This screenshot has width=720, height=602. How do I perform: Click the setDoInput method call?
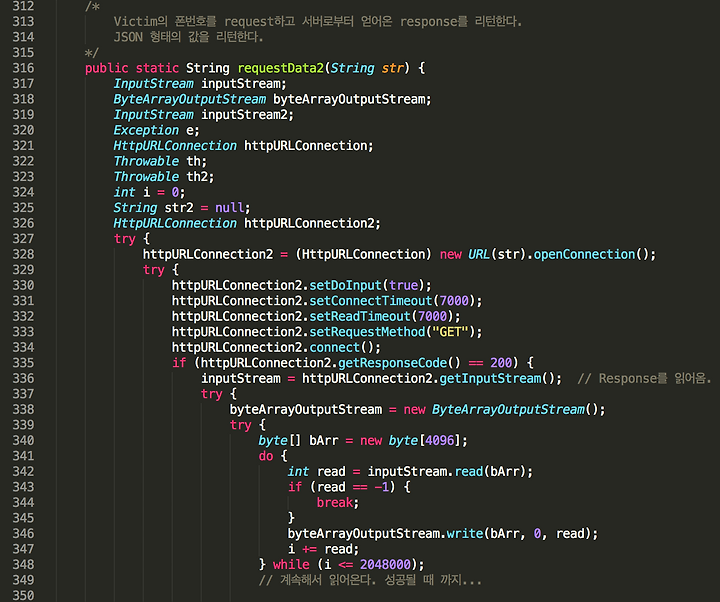click(x=345, y=286)
